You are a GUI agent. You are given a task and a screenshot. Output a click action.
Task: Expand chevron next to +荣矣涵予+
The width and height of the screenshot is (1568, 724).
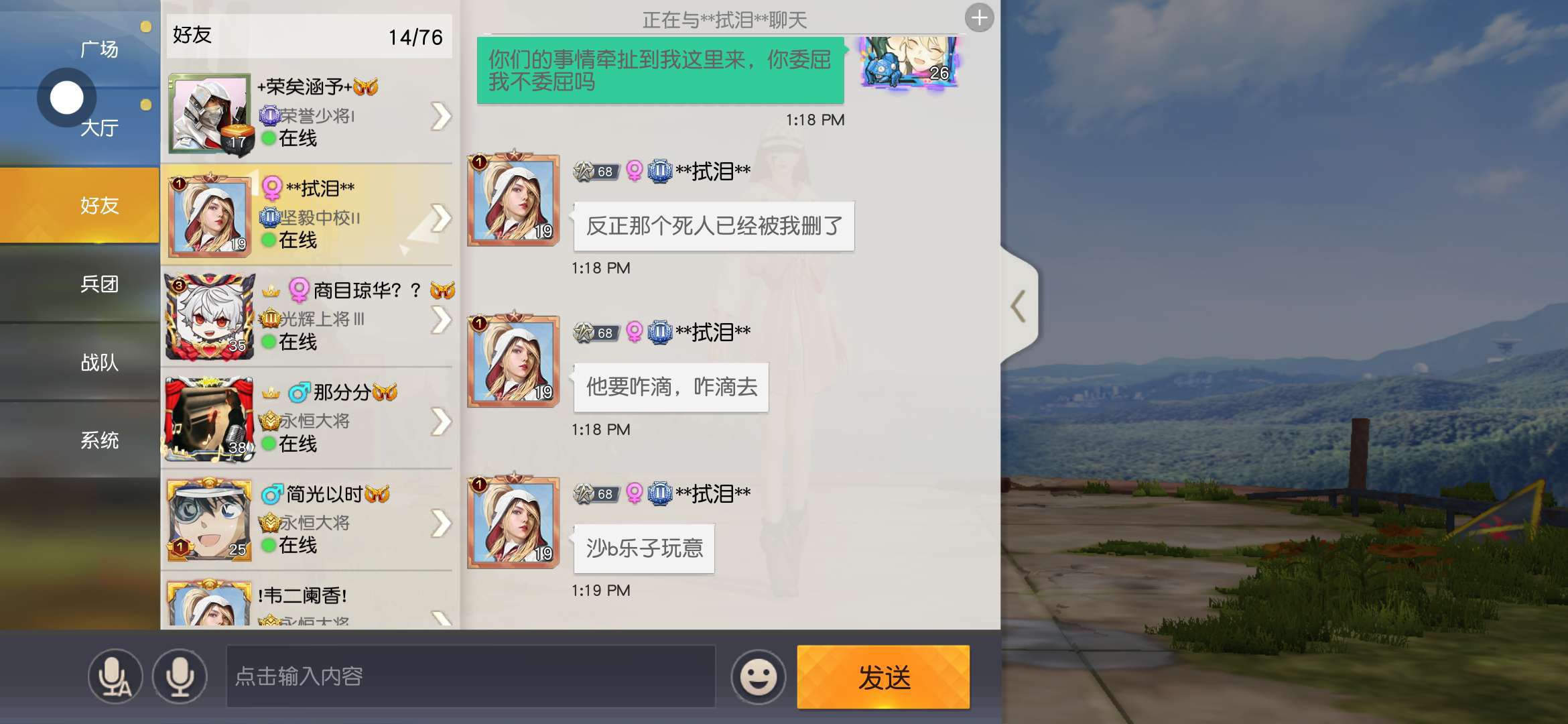(x=441, y=116)
